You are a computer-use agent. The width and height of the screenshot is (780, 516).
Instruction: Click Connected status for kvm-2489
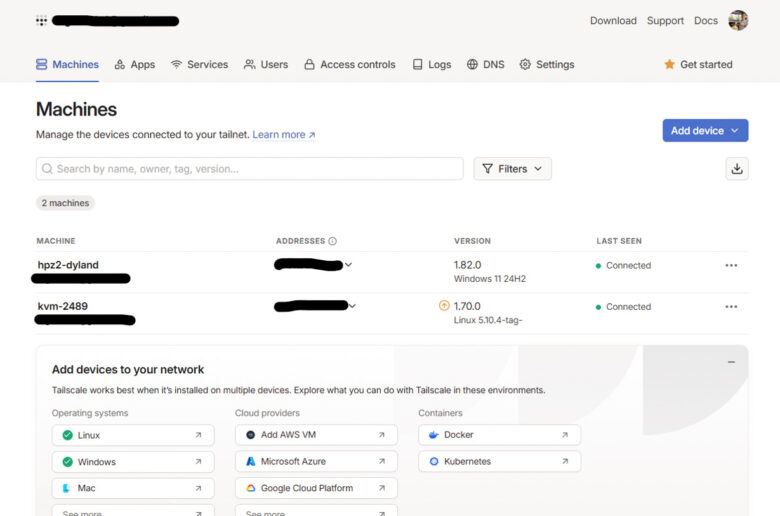pyautogui.click(x=623, y=307)
